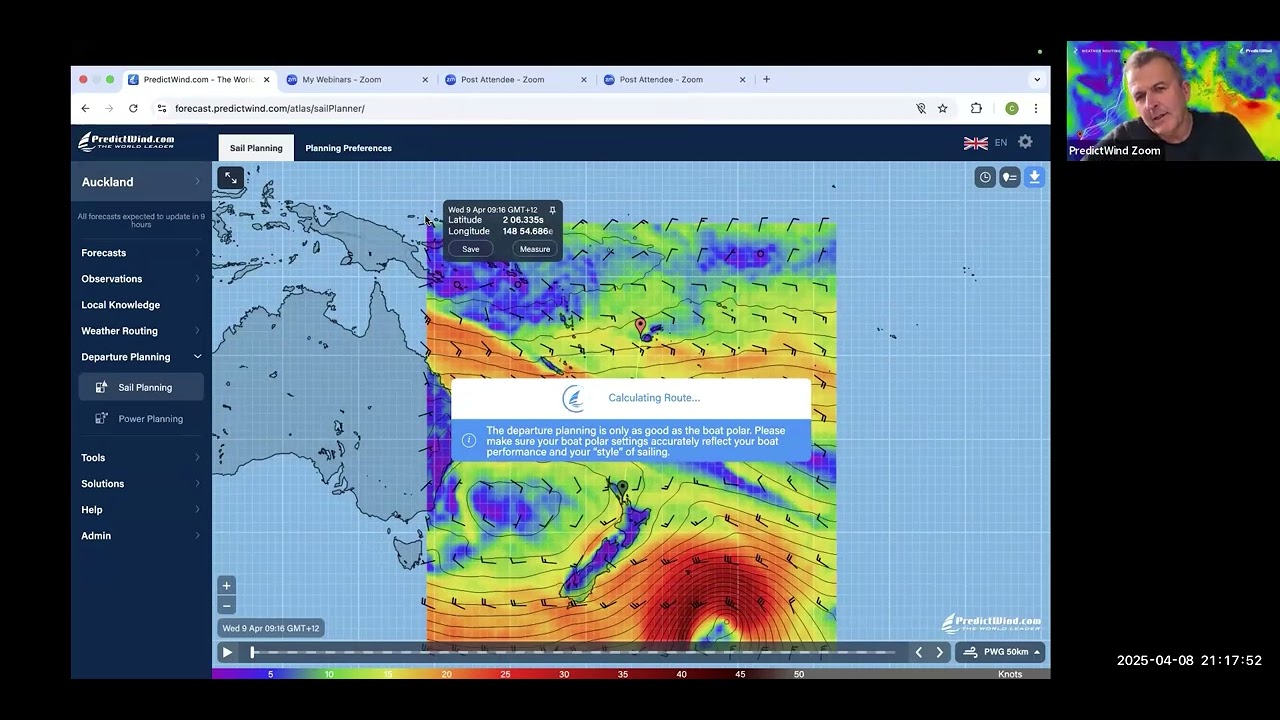Expand Tools sidebar section
This screenshot has height=720, width=1280.
[x=141, y=458]
